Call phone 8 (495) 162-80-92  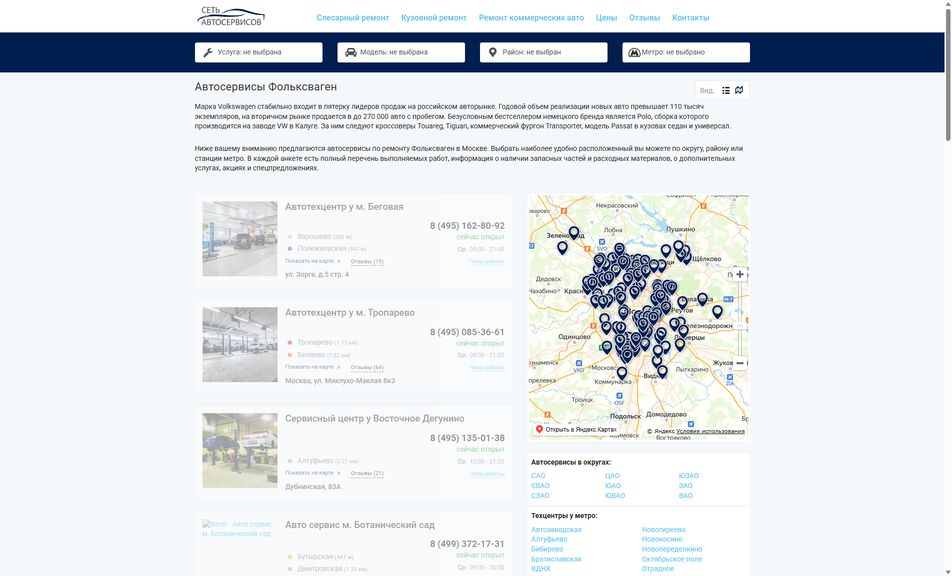click(x=467, y=226)
